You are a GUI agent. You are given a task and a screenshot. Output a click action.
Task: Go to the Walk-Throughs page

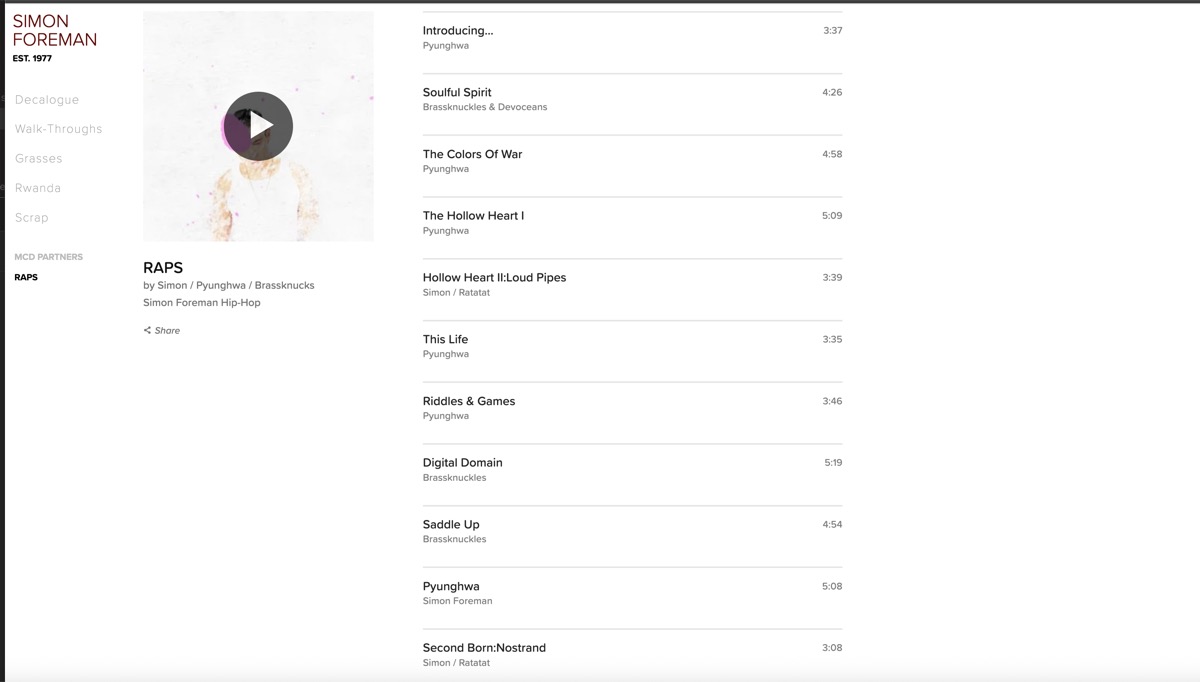tap(58, 129)
